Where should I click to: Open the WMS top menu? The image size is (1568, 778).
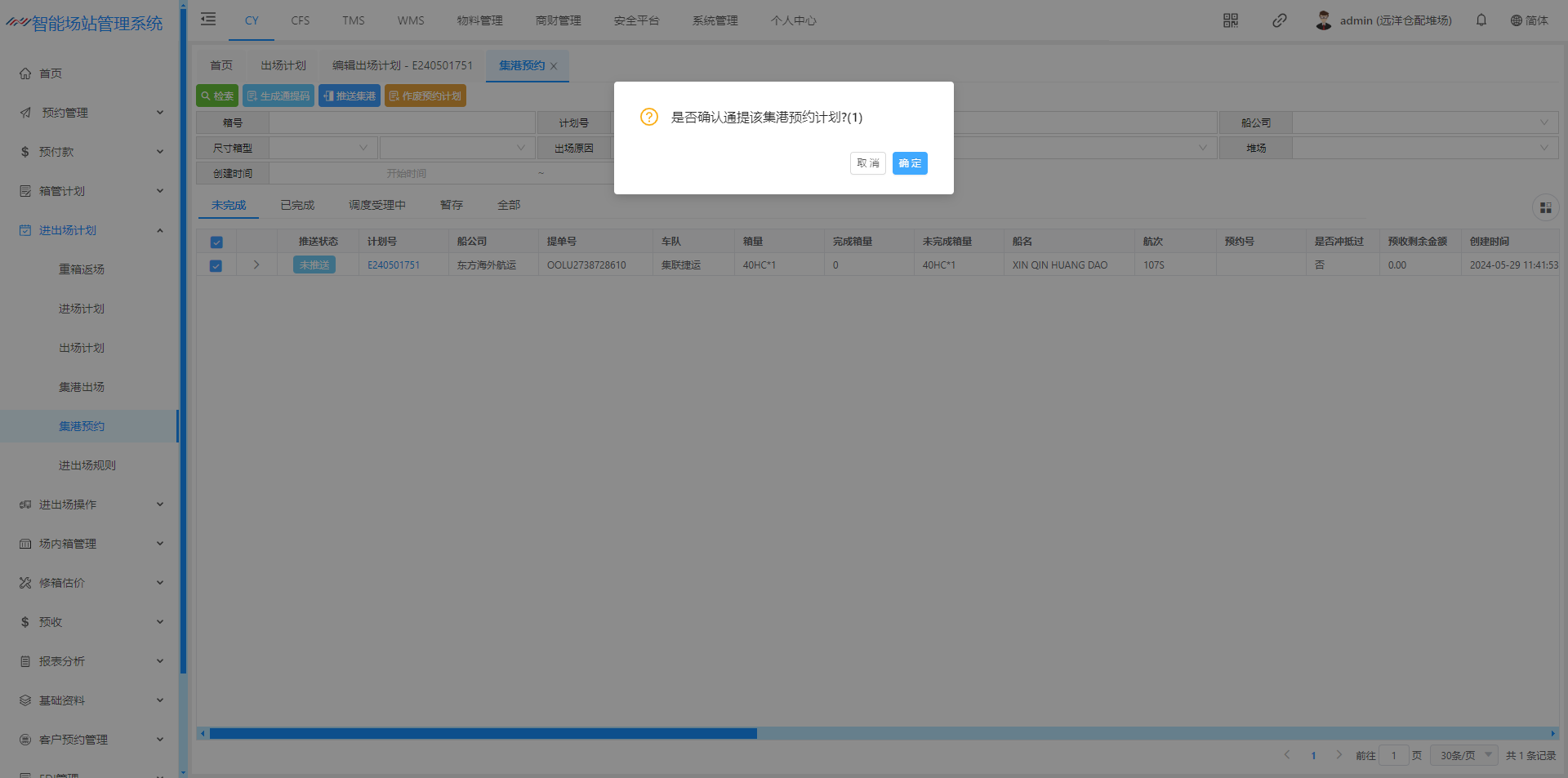[410, 20]
